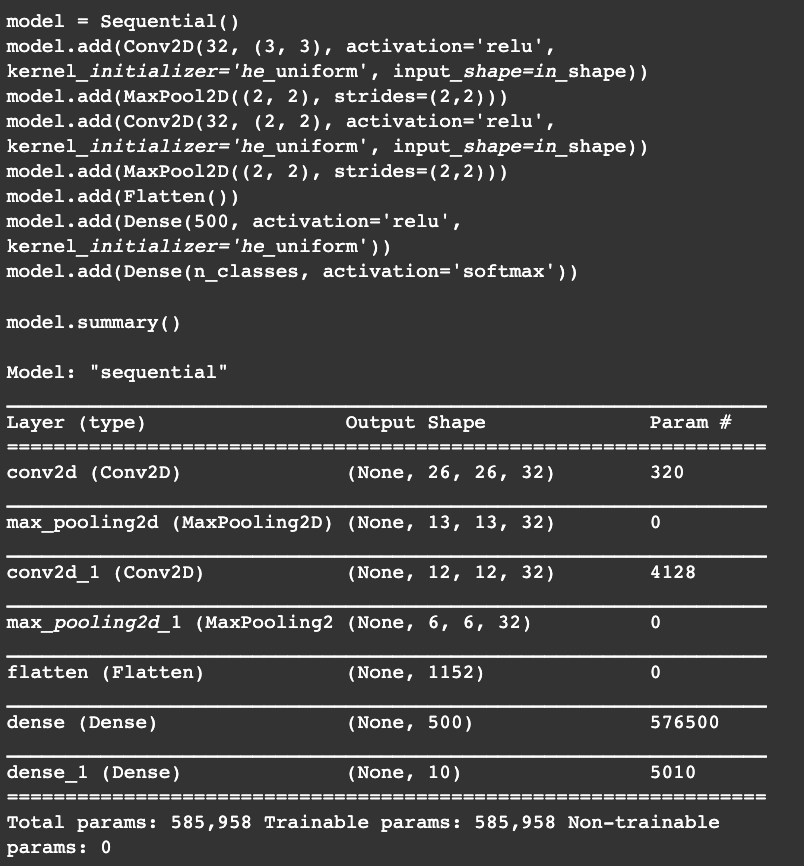This screenshot has width=804, height=866.
Task: Select the conv2d (Conv2D) row name
Action: pyautogui.click(x=93, y=473)
